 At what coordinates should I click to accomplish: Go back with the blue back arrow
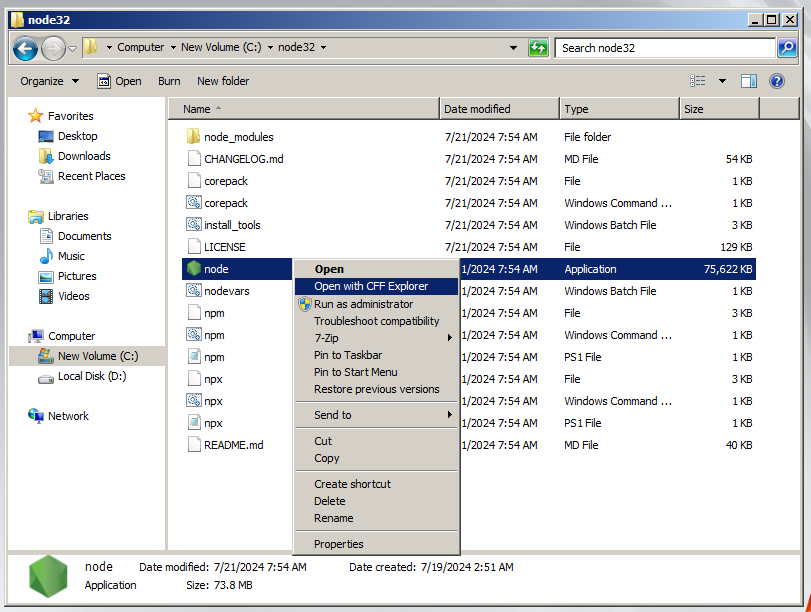(x=25, y=49)
